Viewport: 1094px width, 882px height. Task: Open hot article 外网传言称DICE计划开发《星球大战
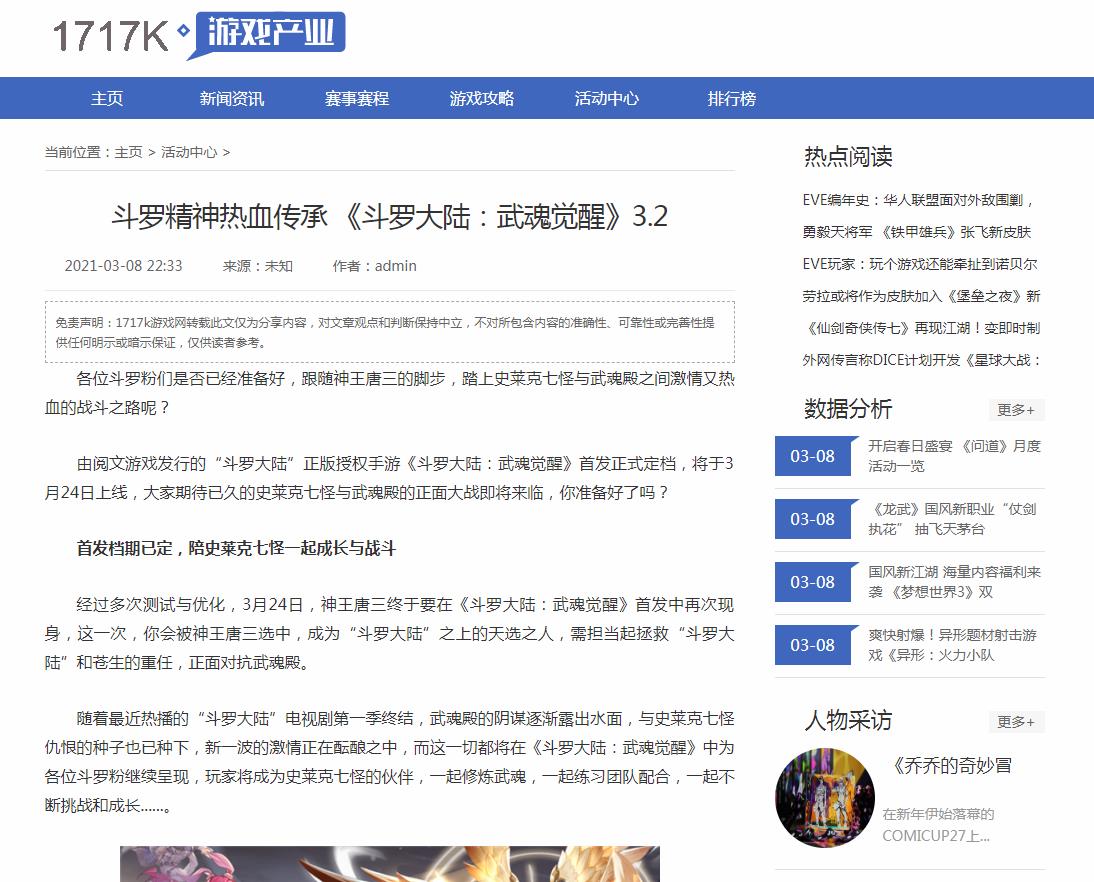click(921, 361)
